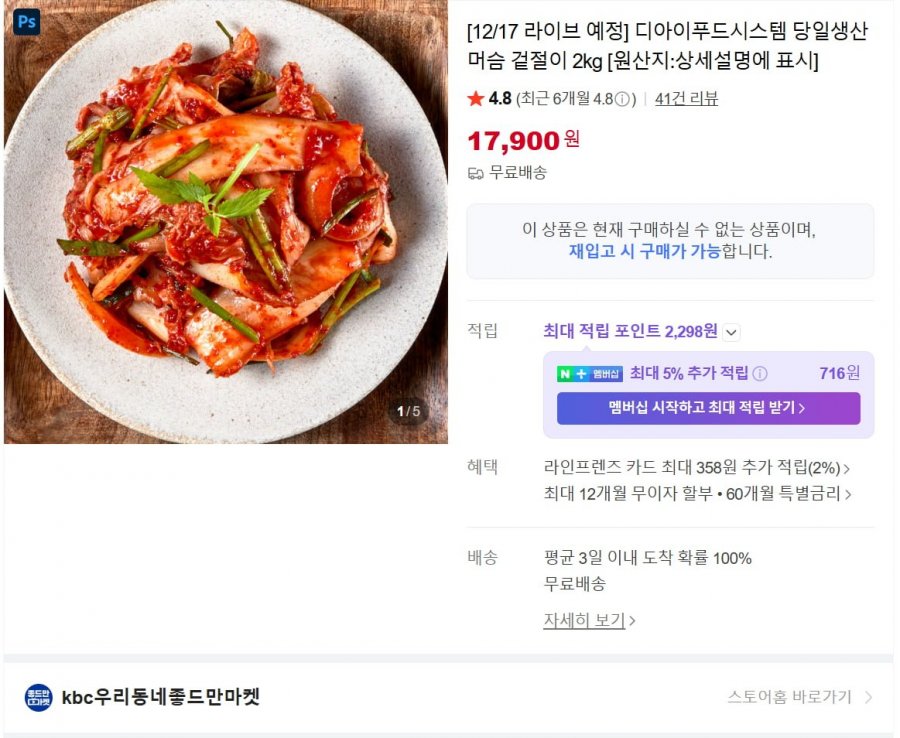Image resolution: width=900 pixels, height=738 pixels.
Task: Open 자세히 보기 delivery details link
Action: 589,620
